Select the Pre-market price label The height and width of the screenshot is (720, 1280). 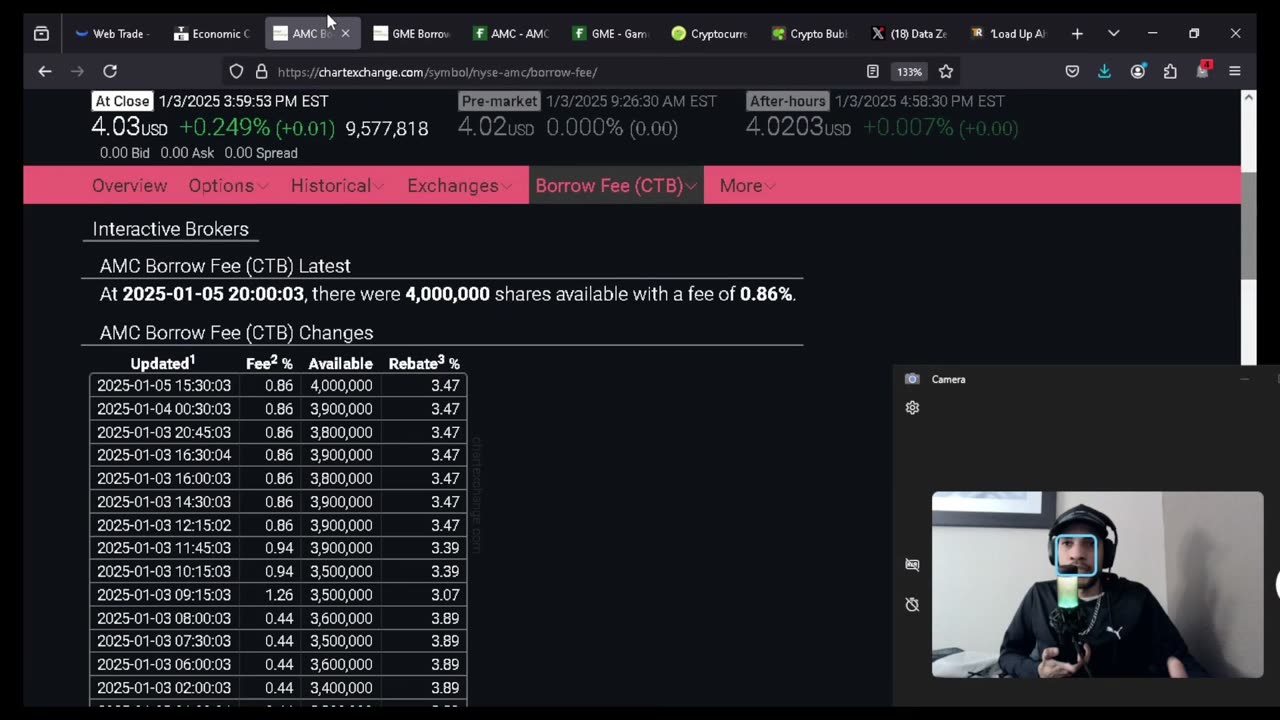pyautogui.click(x=499, y=101)
